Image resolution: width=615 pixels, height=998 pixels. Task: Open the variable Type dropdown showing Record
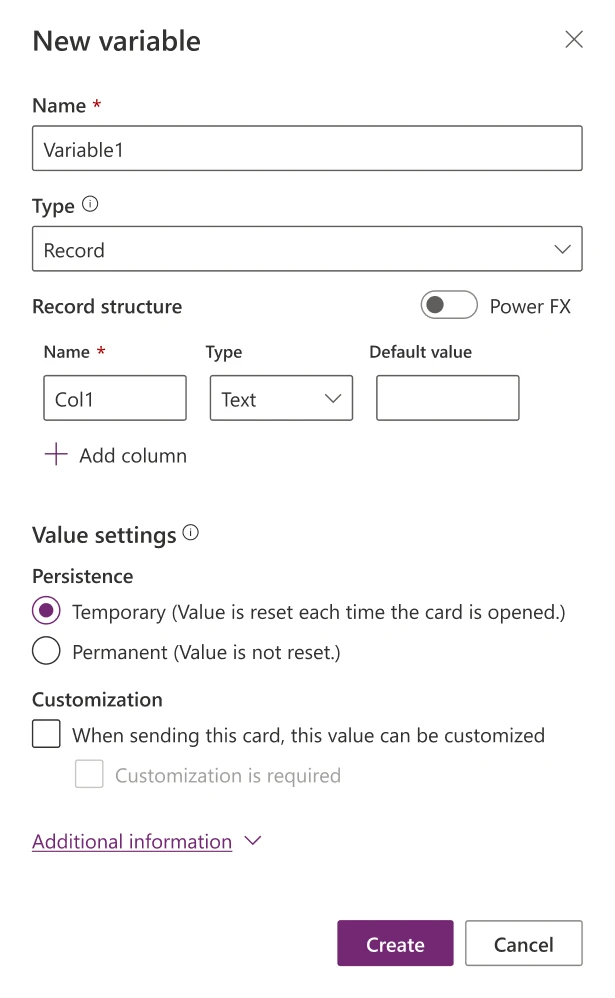pos(307,248)
